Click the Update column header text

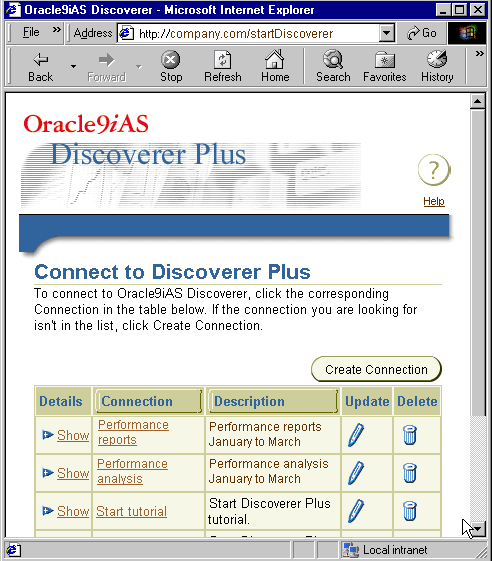[367, 401]
